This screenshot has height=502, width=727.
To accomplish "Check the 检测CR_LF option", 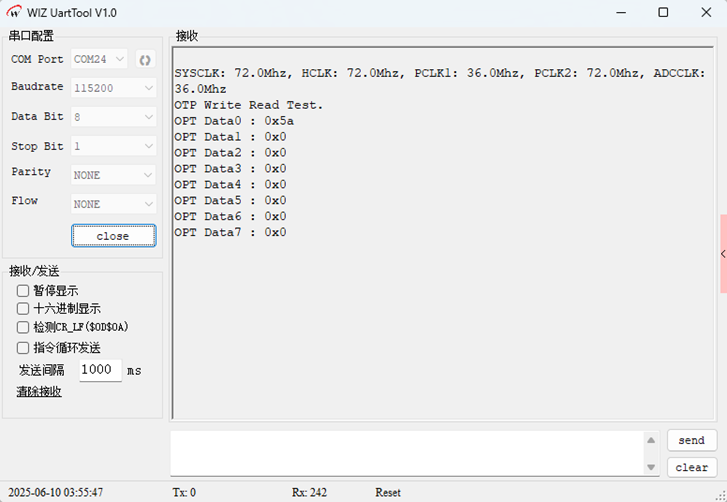I will click(23, 327).
